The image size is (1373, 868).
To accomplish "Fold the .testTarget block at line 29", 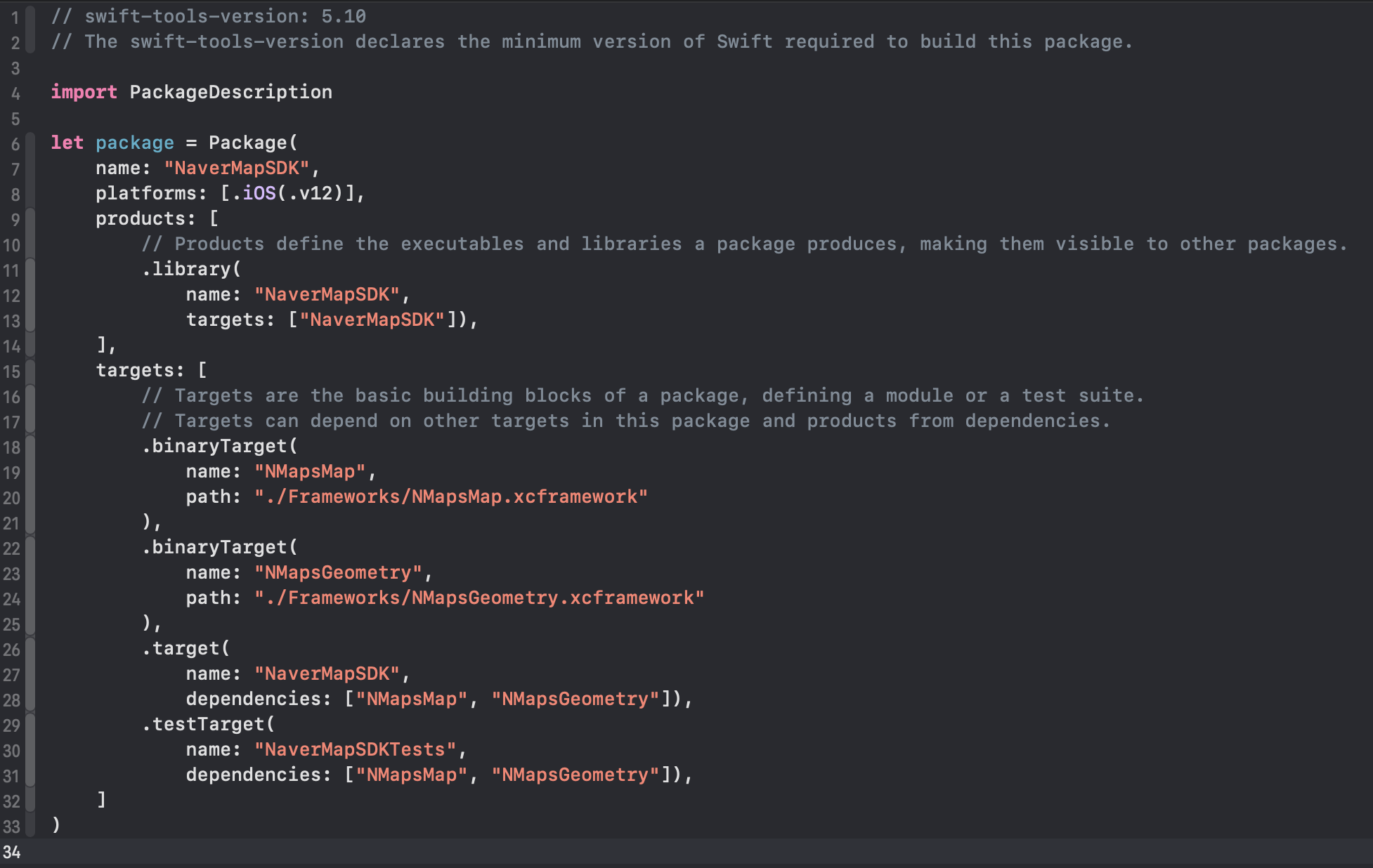I will click(x=30, y=725).
